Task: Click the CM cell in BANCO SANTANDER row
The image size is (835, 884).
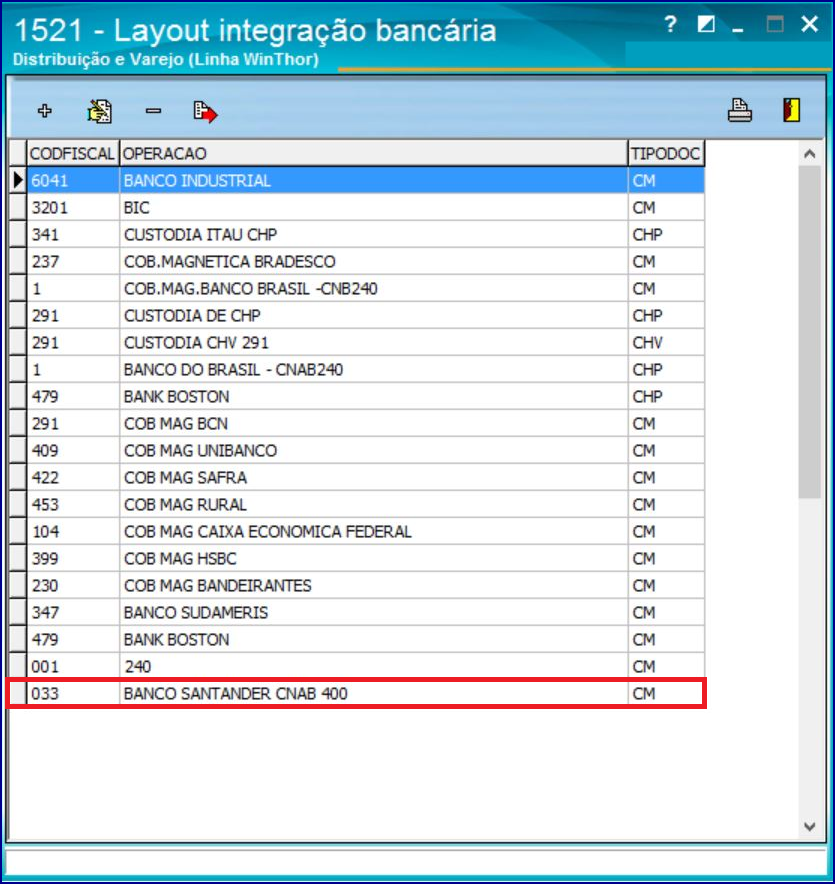Action: [666, 694]
